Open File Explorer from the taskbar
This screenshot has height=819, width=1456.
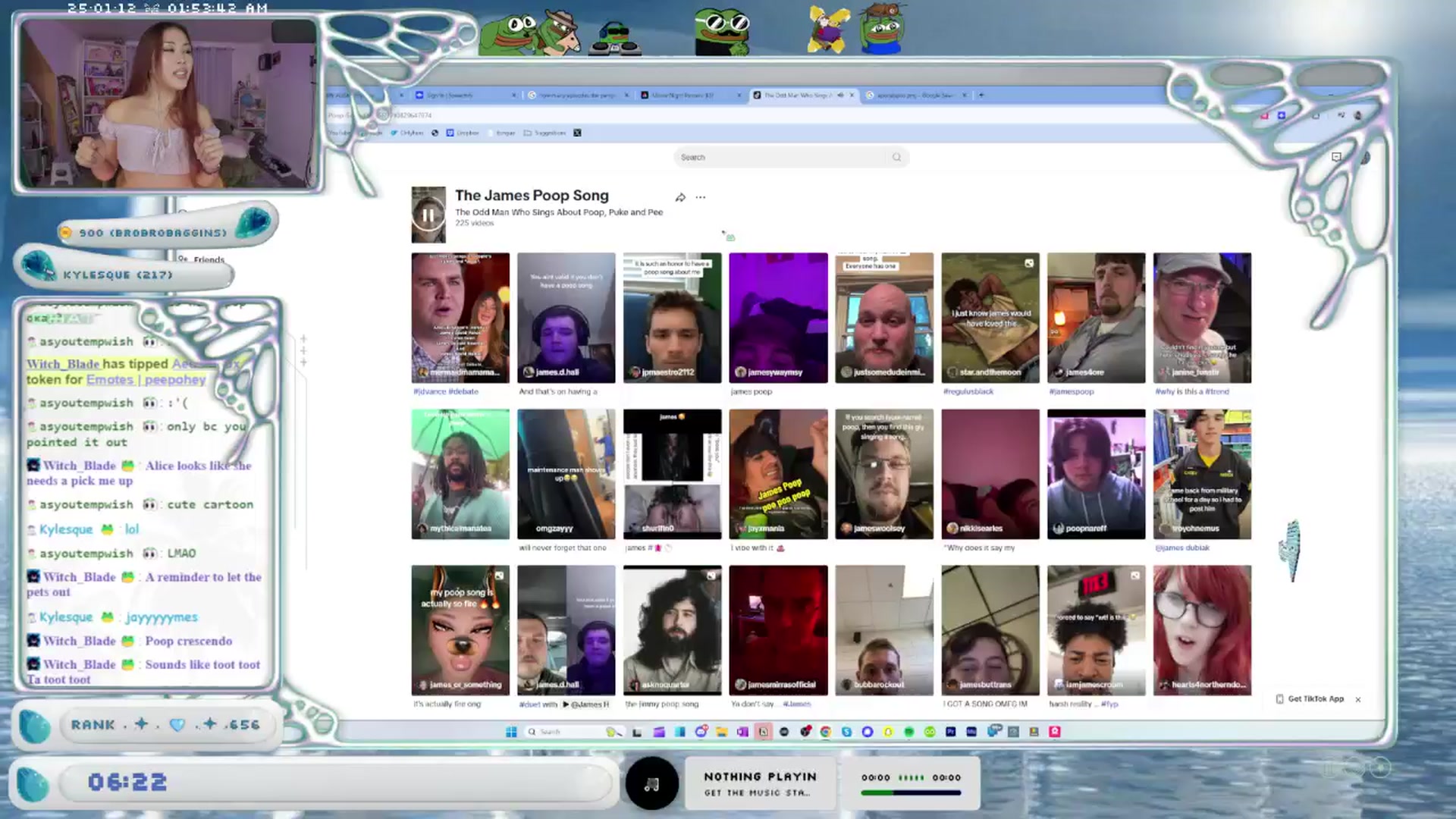tap(721, 732)
